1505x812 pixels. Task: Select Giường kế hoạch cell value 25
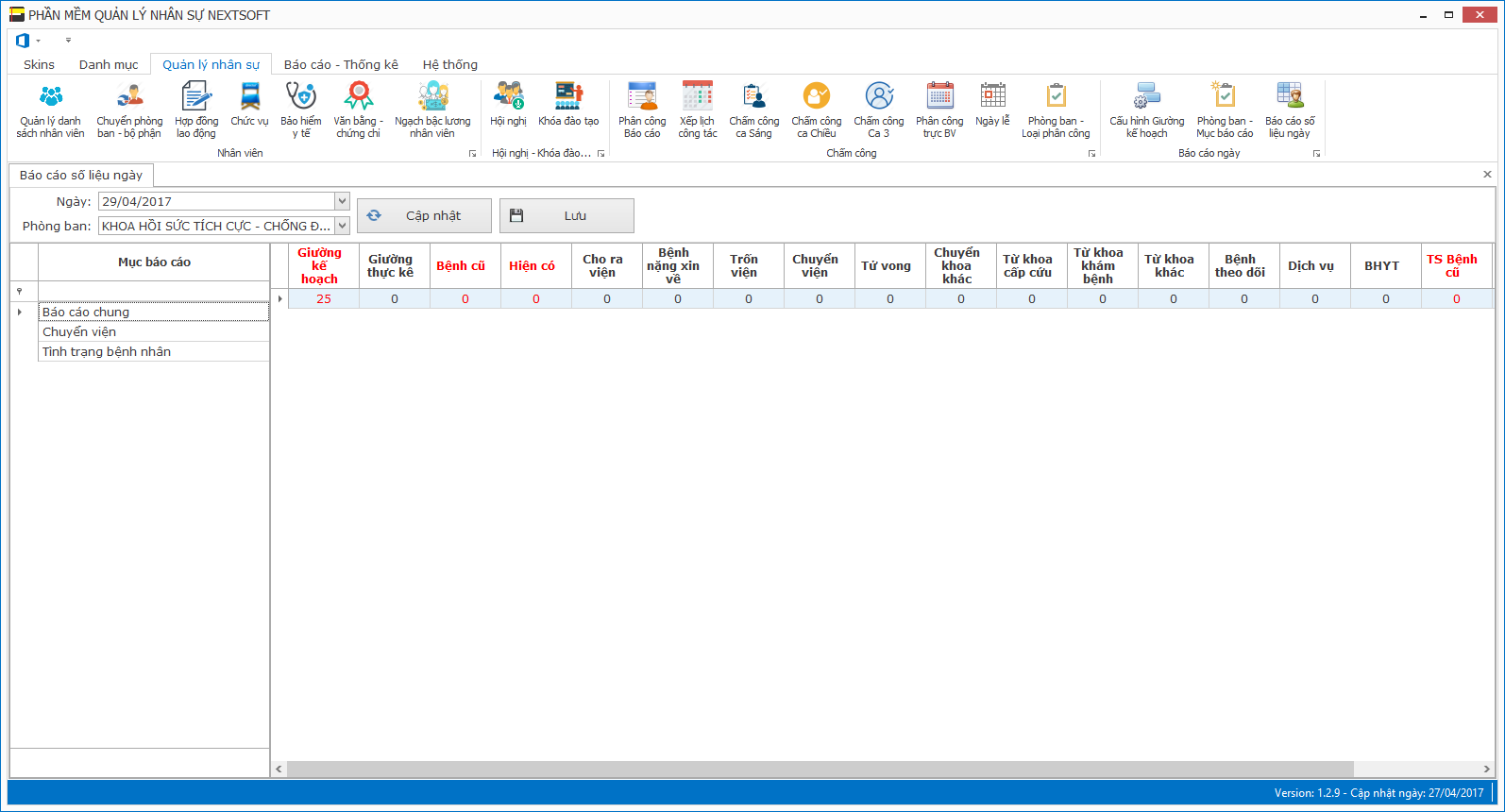click(x=324, y=298)
